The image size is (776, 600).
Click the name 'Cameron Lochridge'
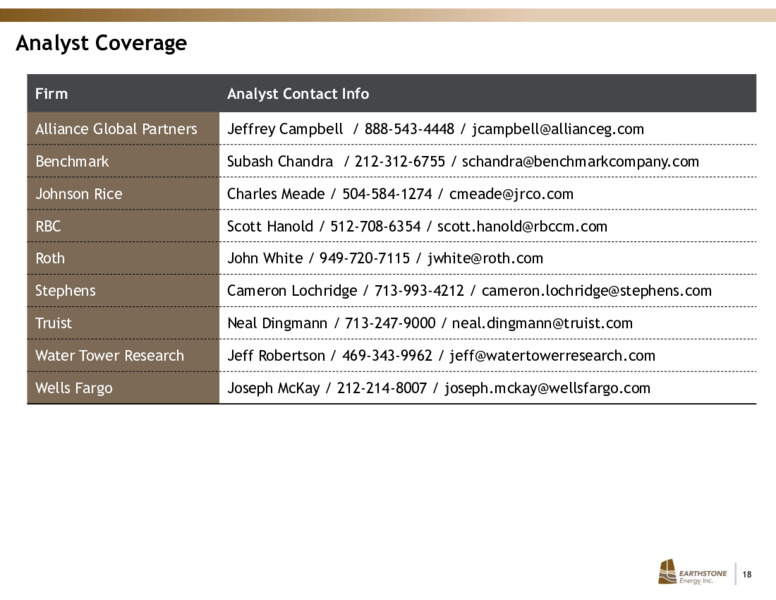292,291
